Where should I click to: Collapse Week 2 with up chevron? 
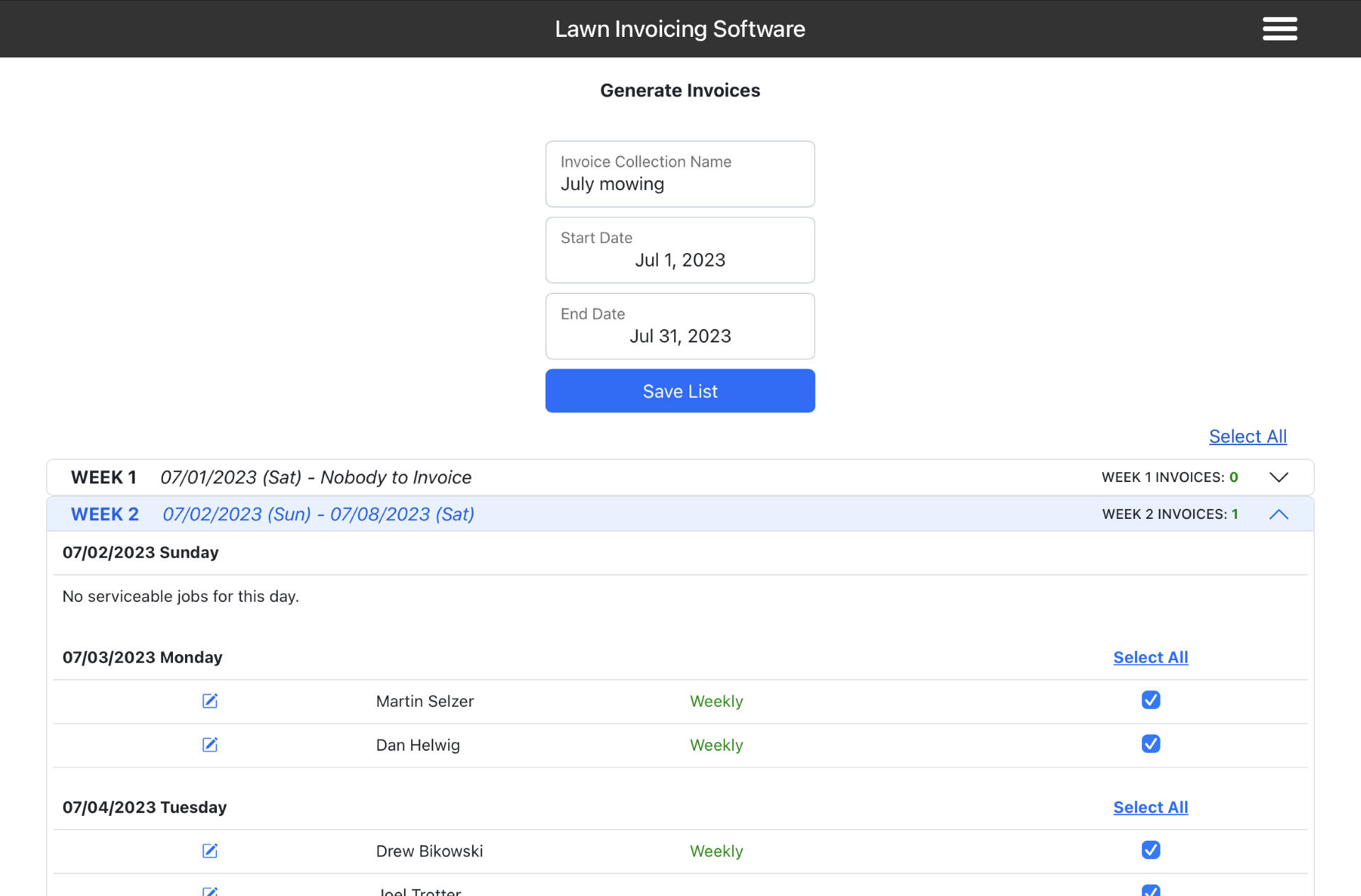(1278, 515)
